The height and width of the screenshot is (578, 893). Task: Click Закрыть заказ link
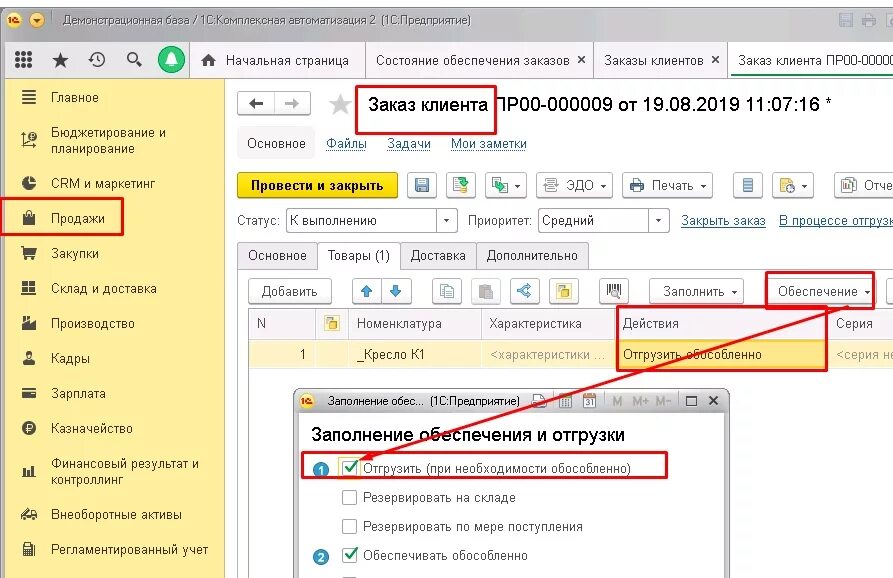tap(723, 220)
